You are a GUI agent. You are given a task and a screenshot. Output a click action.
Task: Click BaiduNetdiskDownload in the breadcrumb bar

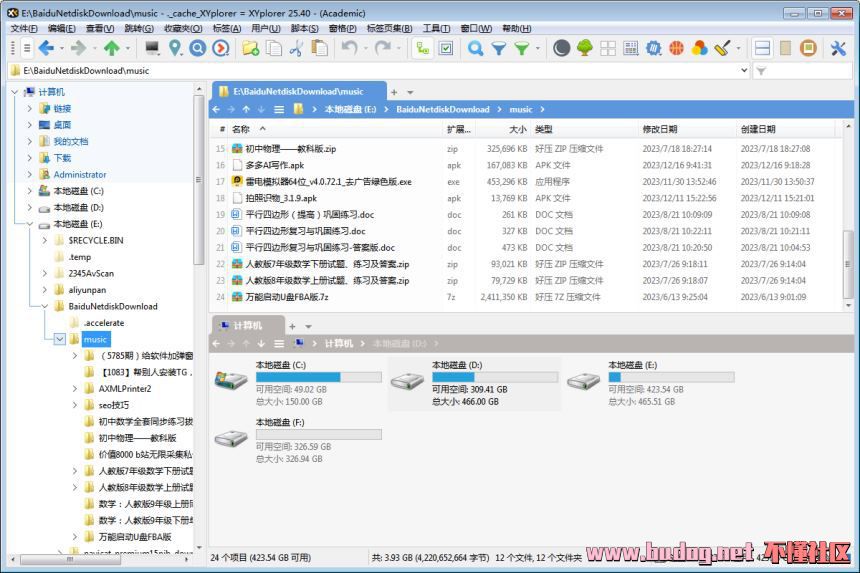(x=442, y=109)
